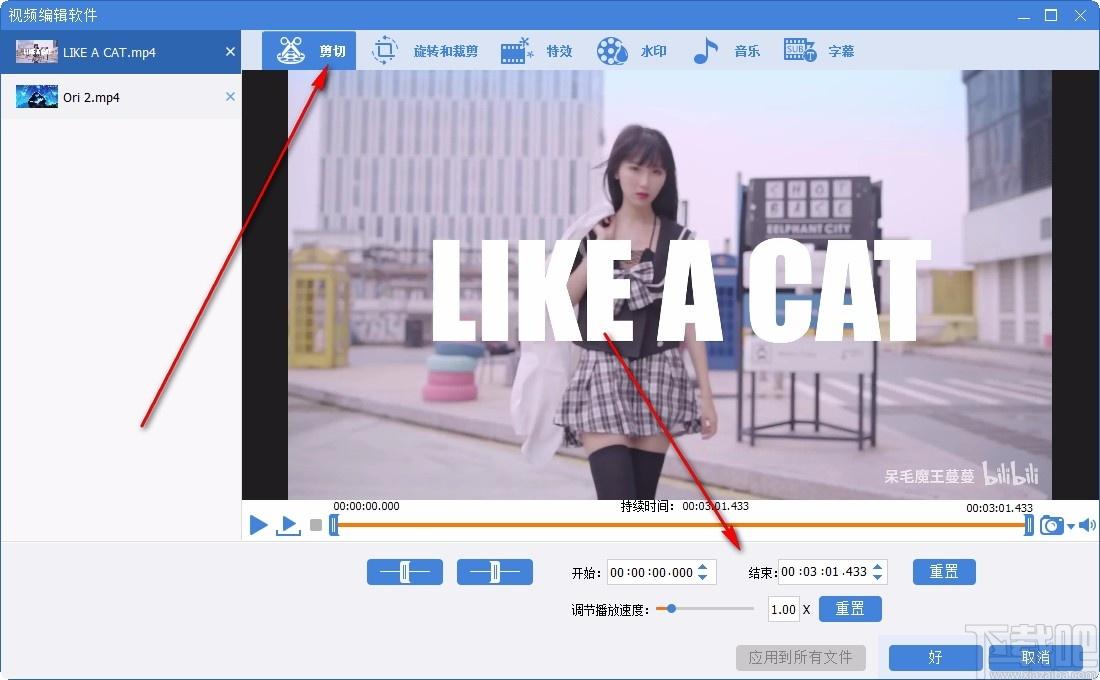Play the video preview
Image resolution: width=1100 pixels, height=680 pixels.
pyautogui.click(x=258, y=525)
